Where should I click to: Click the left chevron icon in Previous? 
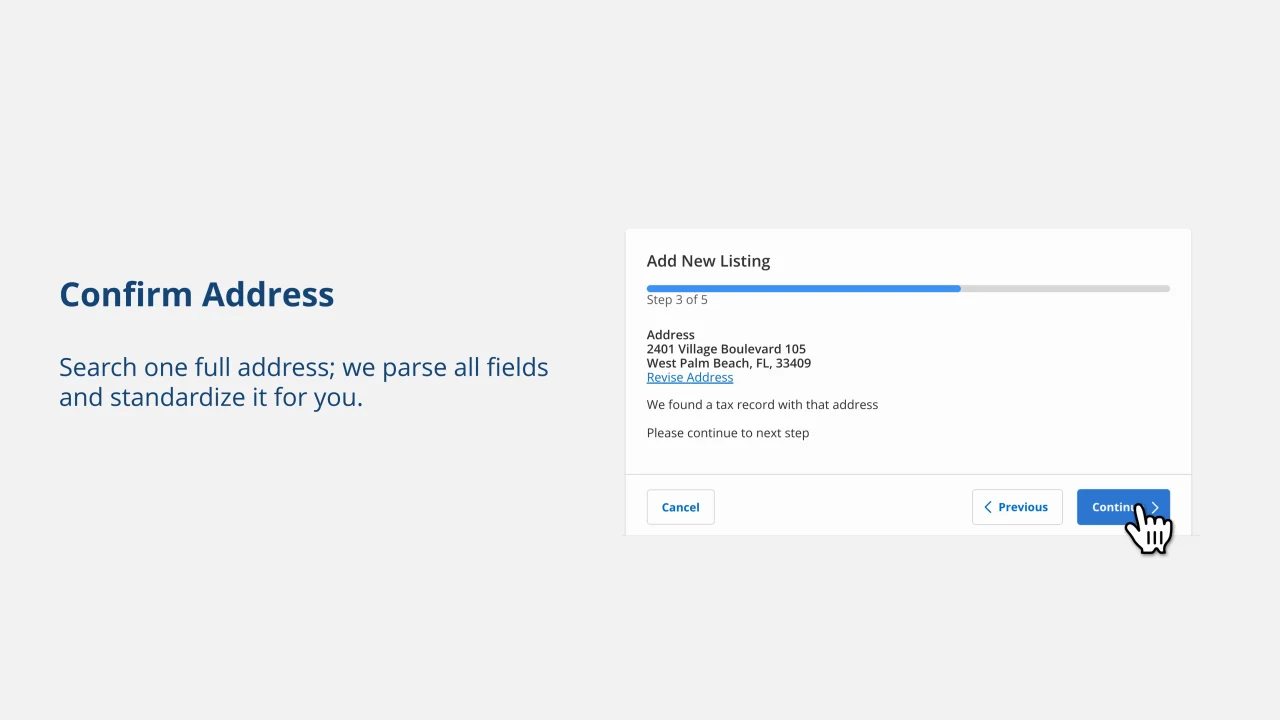[x=988, y=507]
